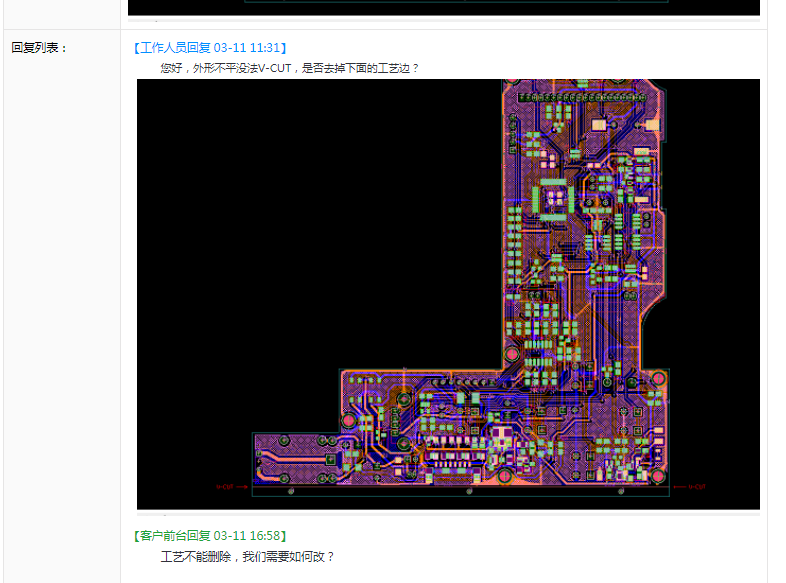Click the customer message 工艺不能删除
Viewport: 786px width, 583px height.
coord(247,556)
